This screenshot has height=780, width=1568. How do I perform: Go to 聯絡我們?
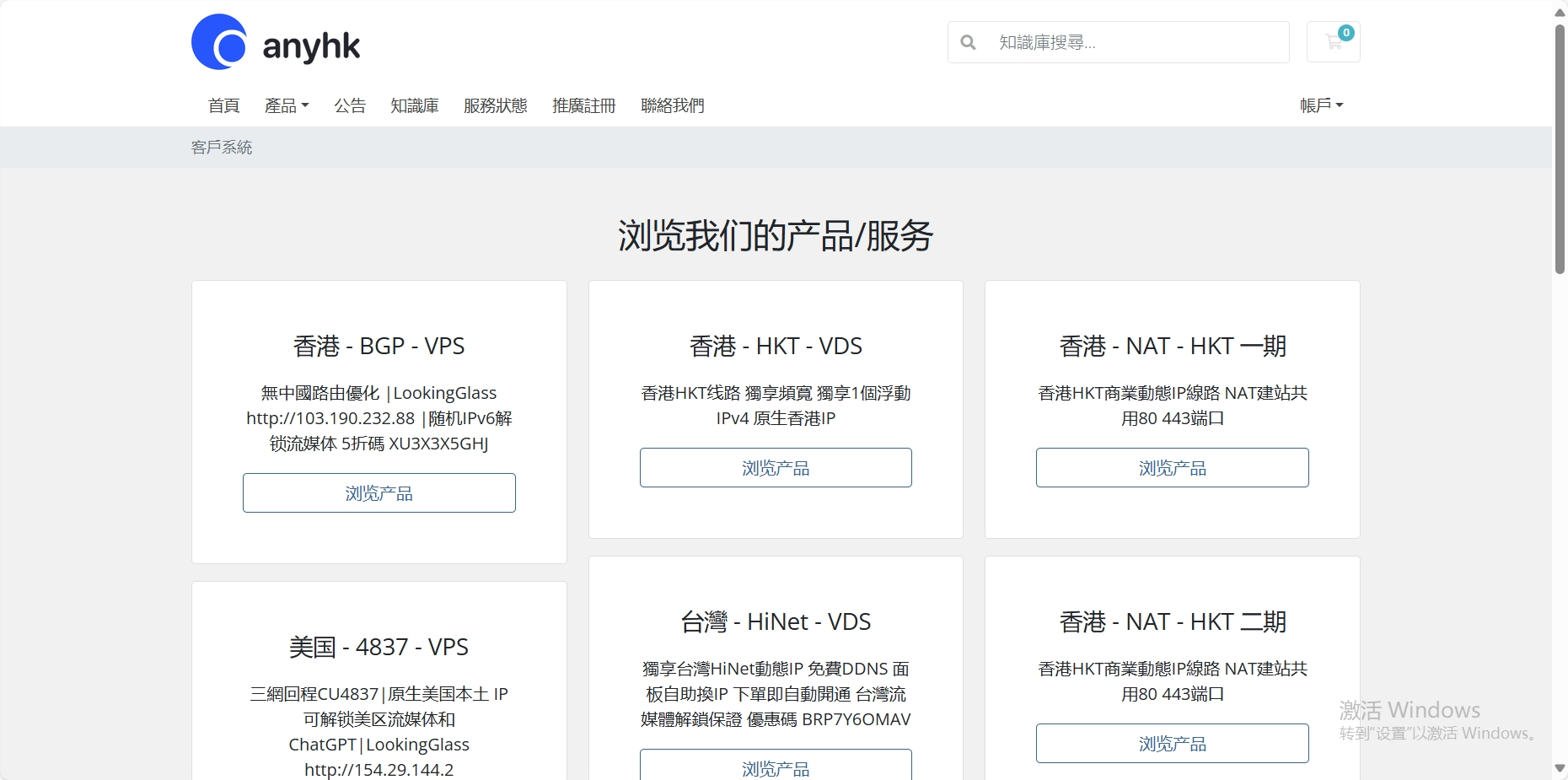[x=672, y=105]
